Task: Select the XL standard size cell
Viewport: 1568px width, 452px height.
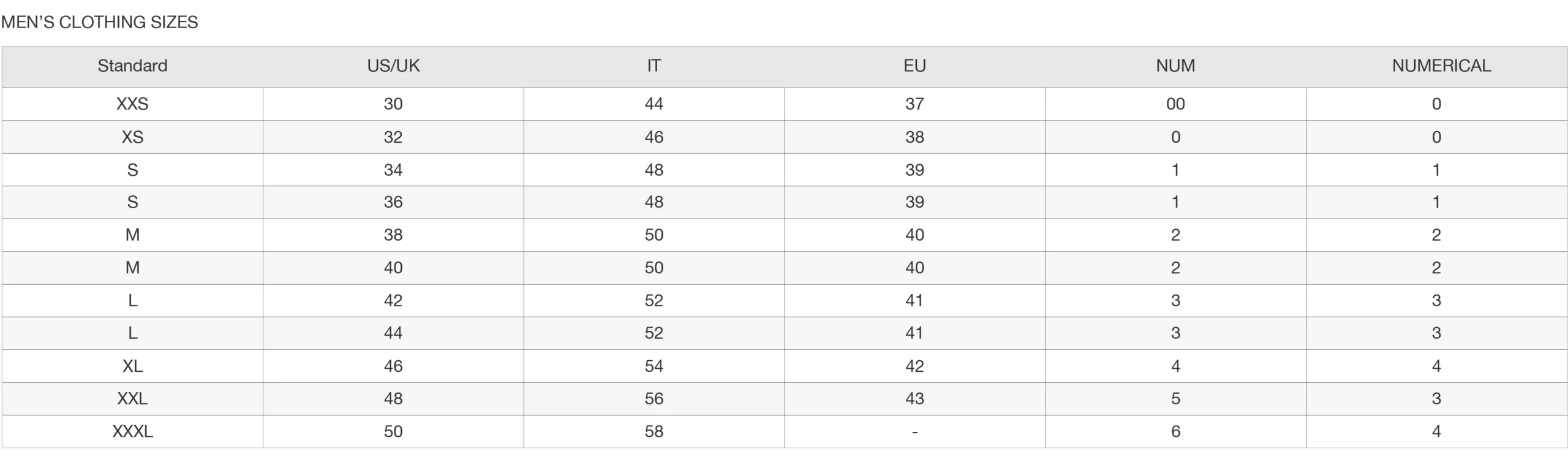Action: coord(132,366)
